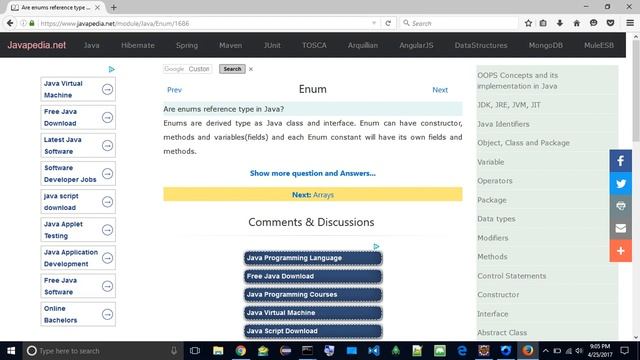Go to the browser home icon

(576, 23)
